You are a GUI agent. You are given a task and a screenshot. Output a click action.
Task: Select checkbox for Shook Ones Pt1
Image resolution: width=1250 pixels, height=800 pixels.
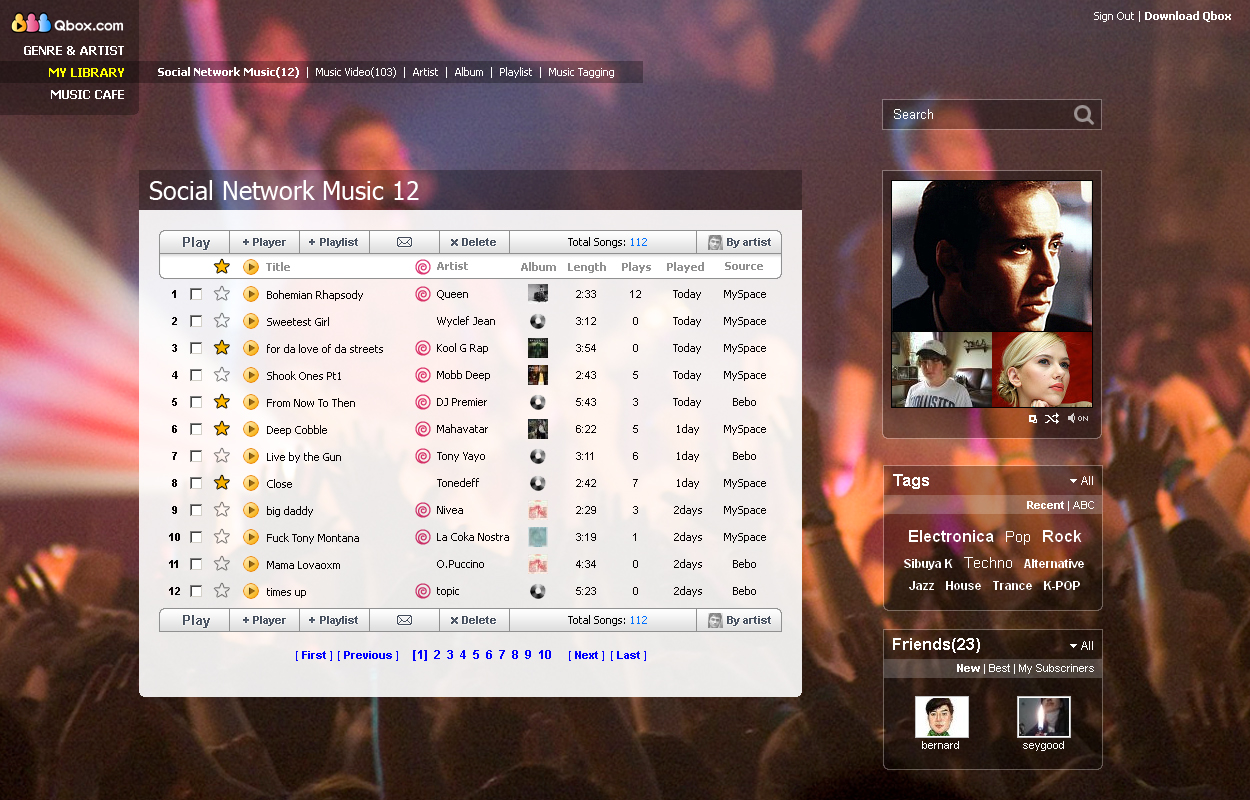[196, 375]
